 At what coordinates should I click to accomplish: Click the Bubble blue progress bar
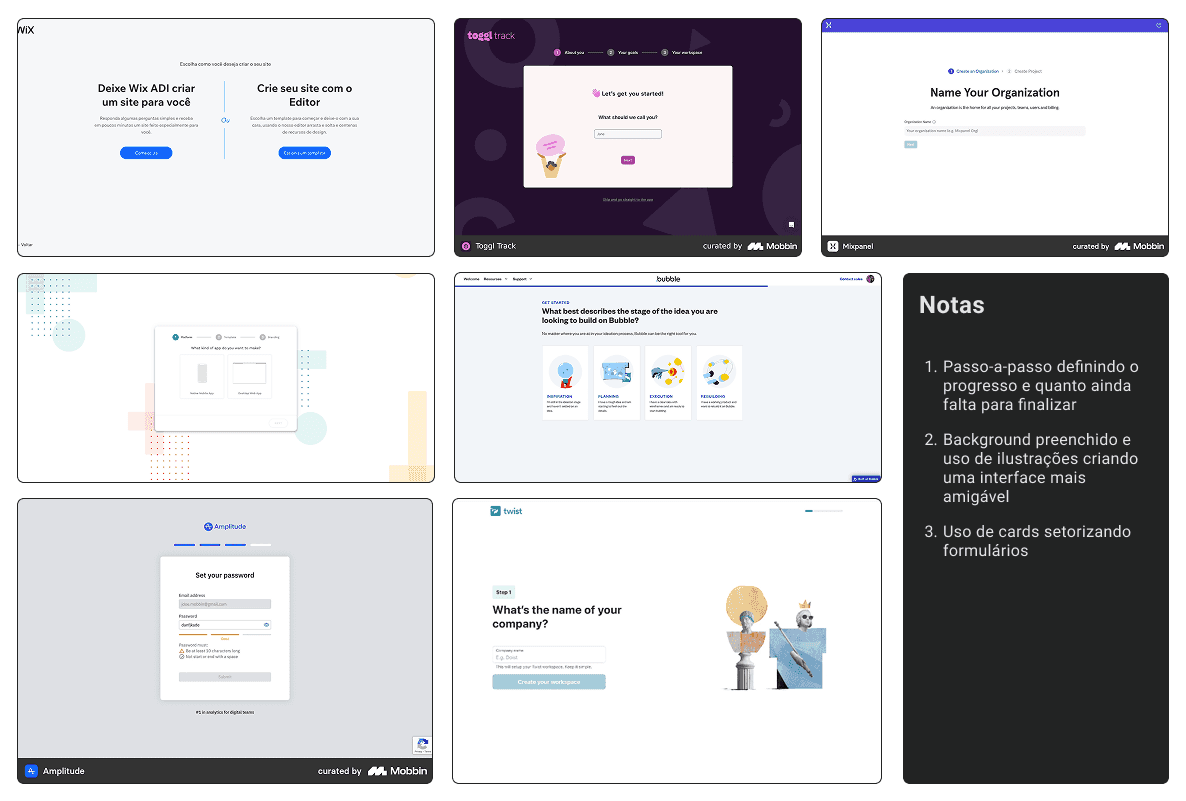tap(611, 286)
